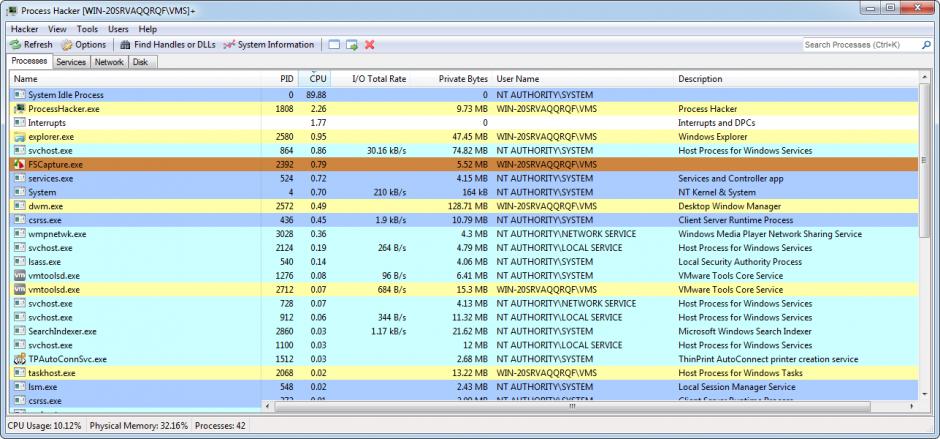Click the horizontal scrollbar left arrow
Image resolution: width=940 pixels, height=439 pixels.
pyautogui.click(x=267, y=407)
